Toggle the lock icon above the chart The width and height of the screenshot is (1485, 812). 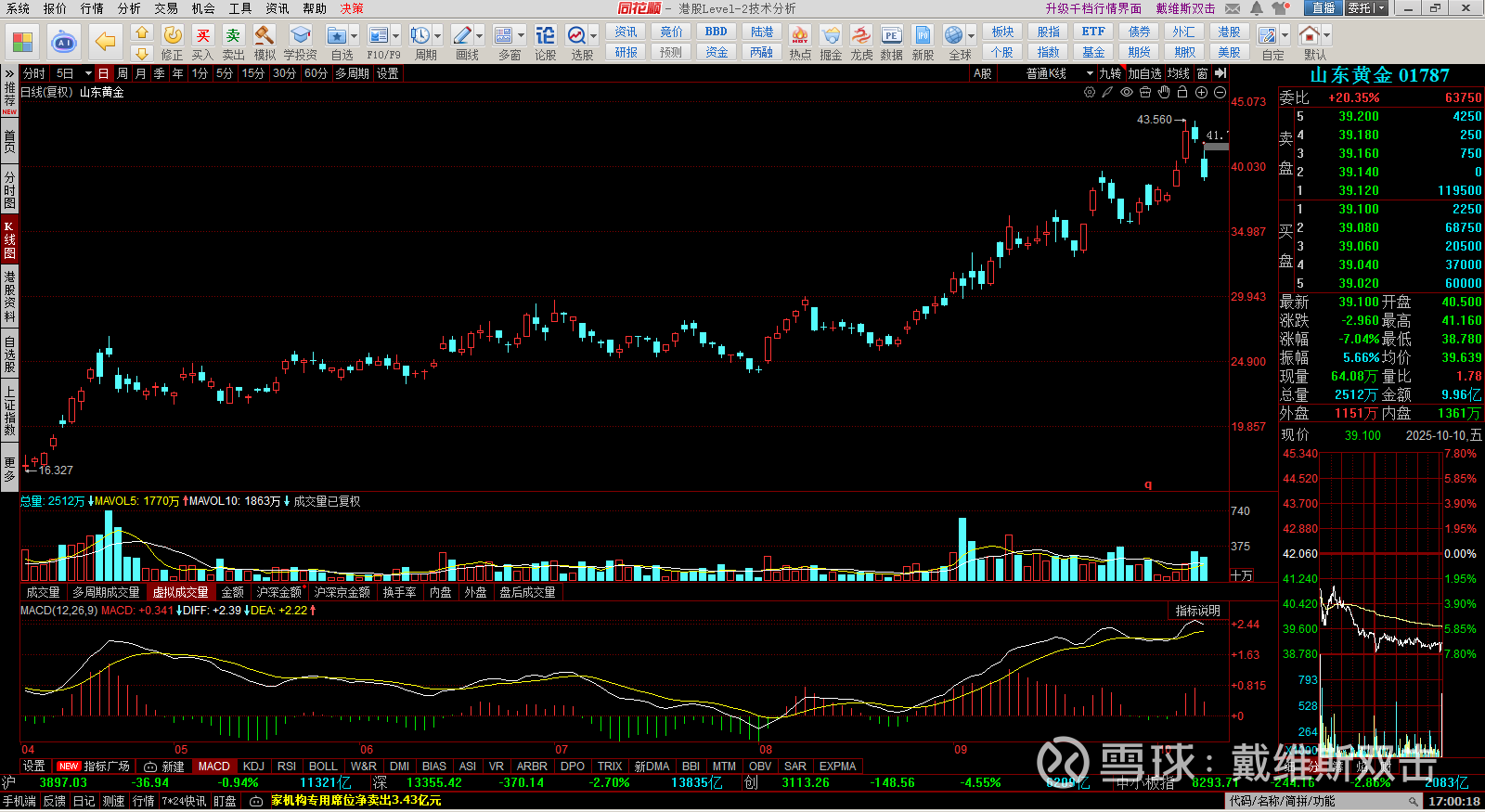point(1182,92)
